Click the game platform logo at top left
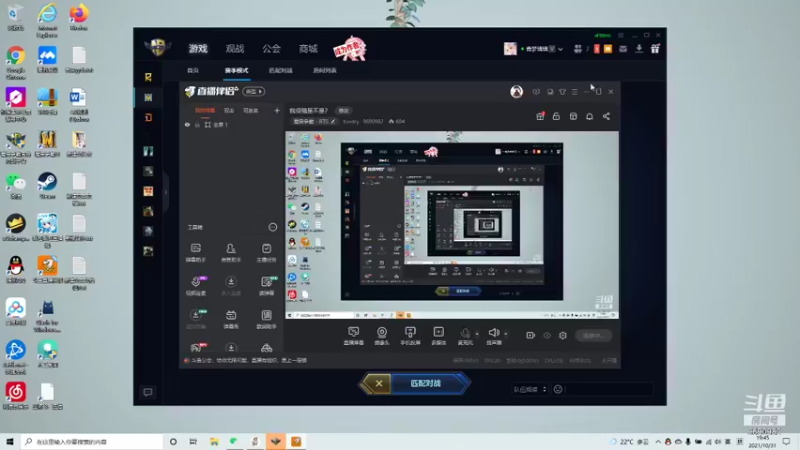The height and width of the screenshot is (450, 800). (157, 47)
